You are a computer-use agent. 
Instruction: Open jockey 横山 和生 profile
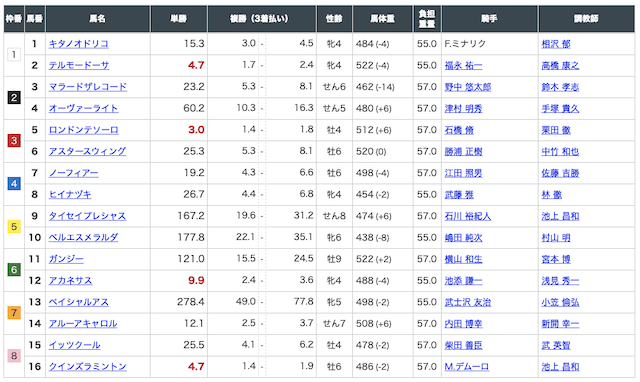click(x=463, y=259)
